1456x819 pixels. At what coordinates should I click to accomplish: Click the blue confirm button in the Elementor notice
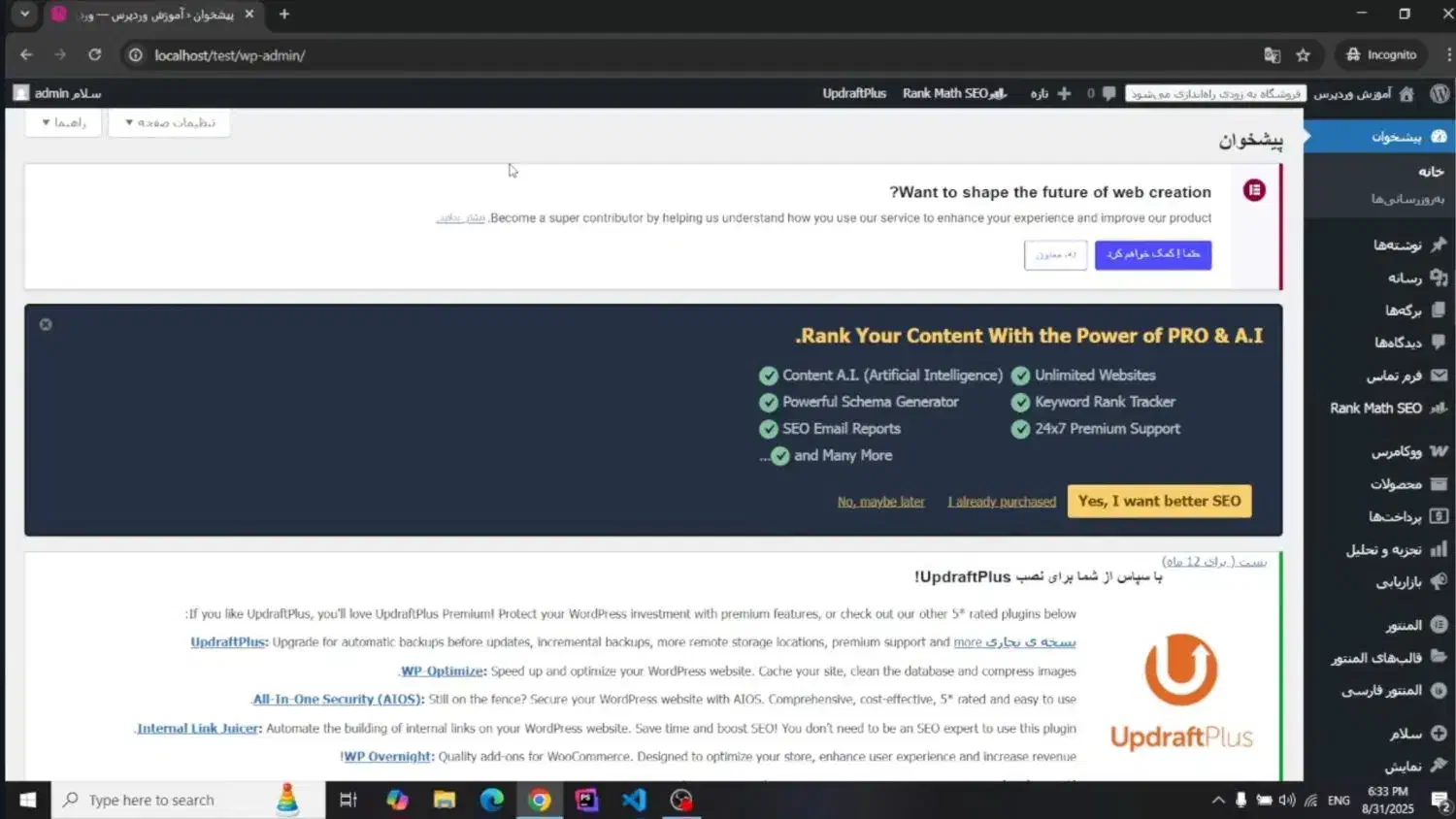coord(1153,254)
